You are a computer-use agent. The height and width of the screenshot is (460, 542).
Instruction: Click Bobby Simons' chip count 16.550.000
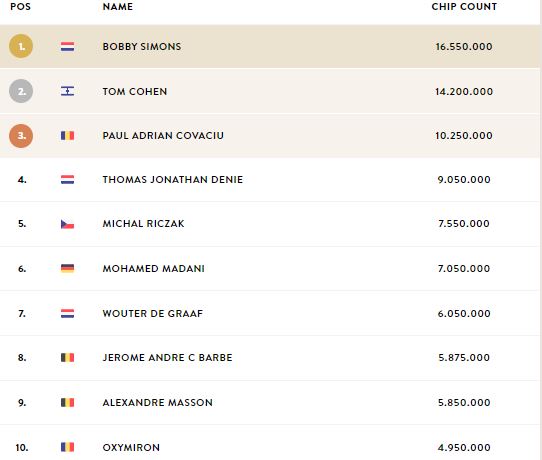tap(464, 47)
